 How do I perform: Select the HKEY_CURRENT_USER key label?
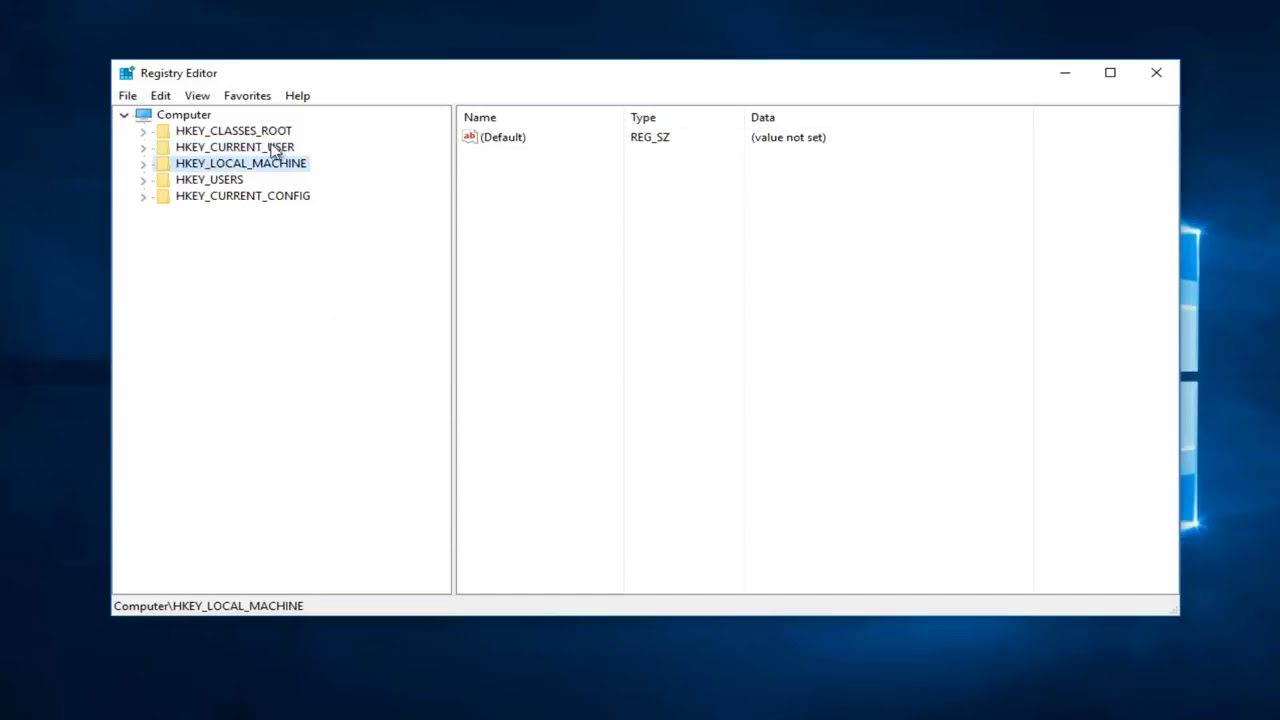tap(235, 147)
